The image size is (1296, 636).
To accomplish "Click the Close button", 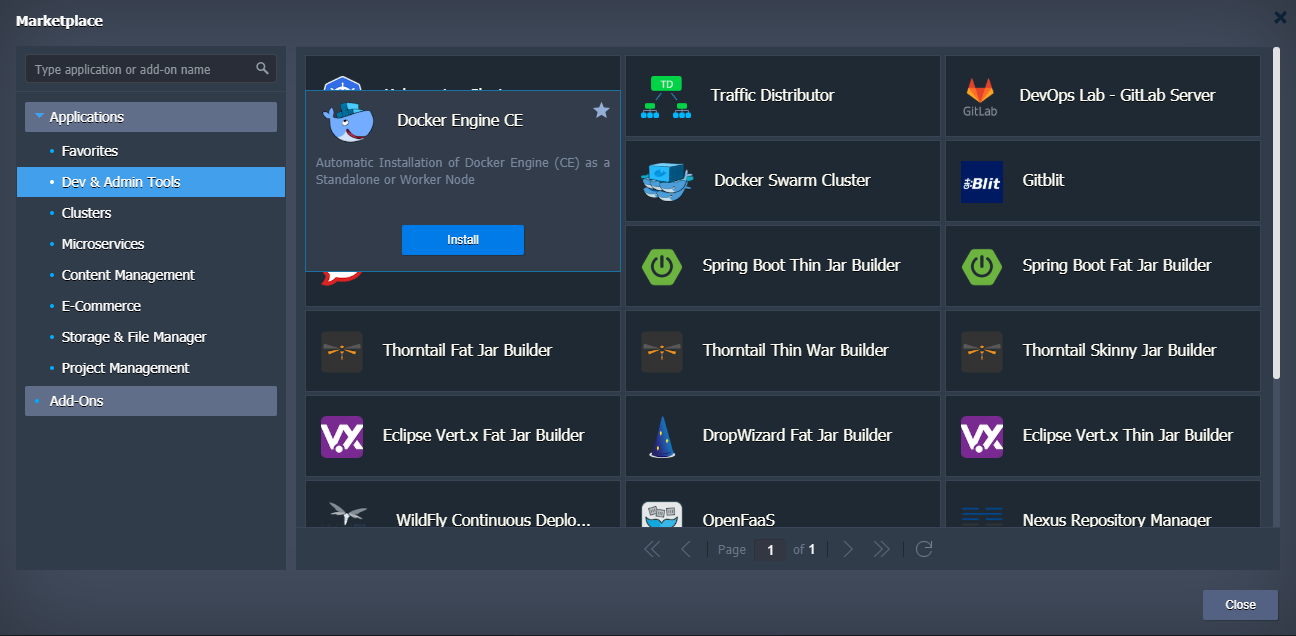I will 1240,605.
